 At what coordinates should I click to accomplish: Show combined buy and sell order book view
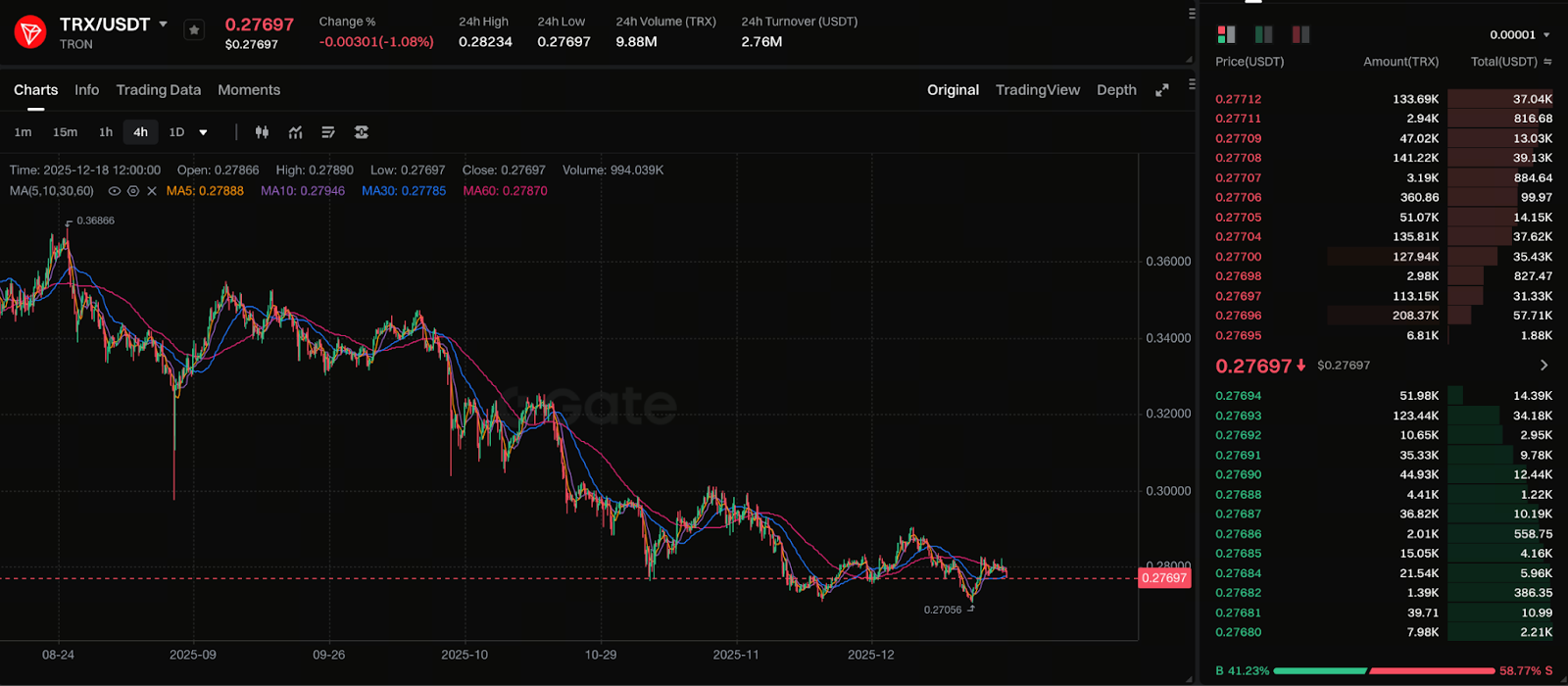point(1226,34)
